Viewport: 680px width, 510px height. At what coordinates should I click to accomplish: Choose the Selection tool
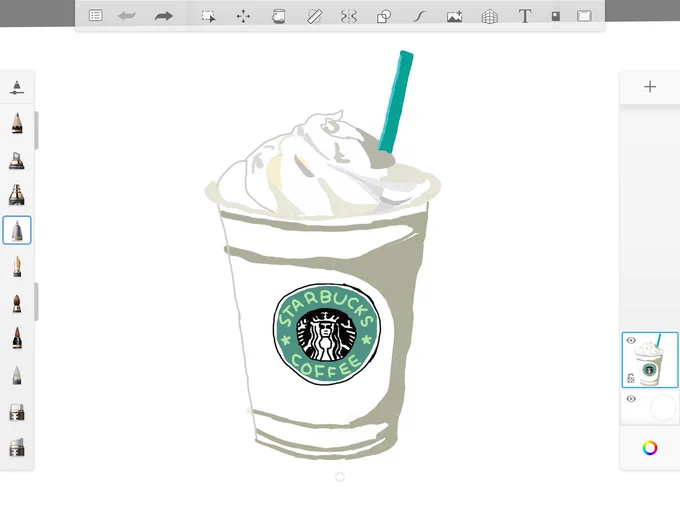pyautogui.click(x=208, y=16)
